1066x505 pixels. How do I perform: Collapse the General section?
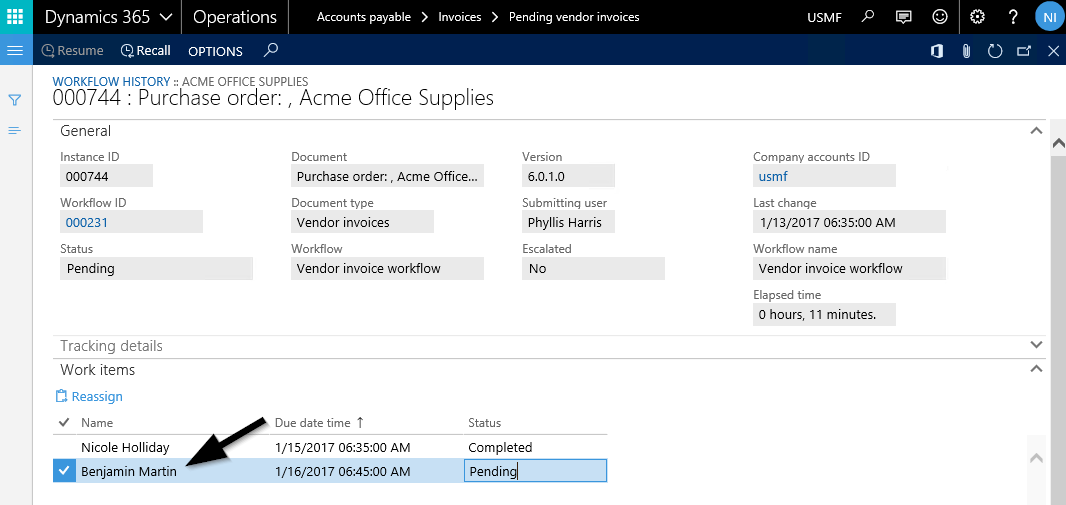(x=1035, y=130)
